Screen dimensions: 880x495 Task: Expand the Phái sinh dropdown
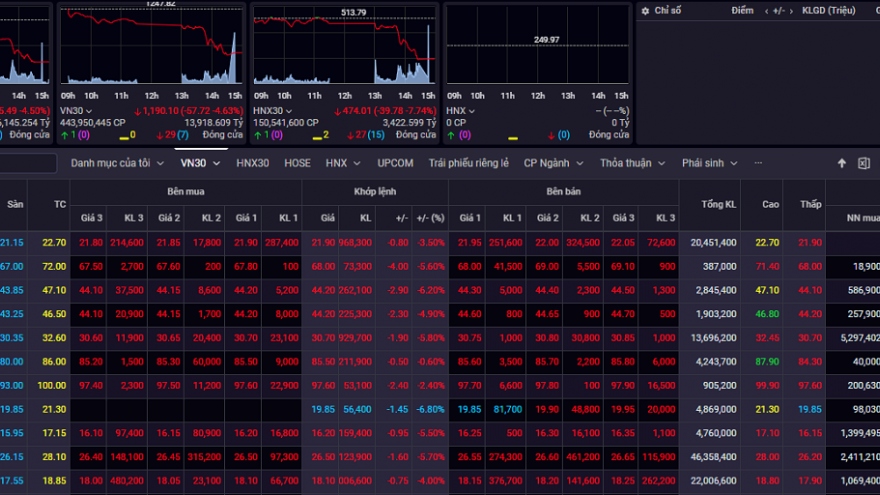point(709,163)
